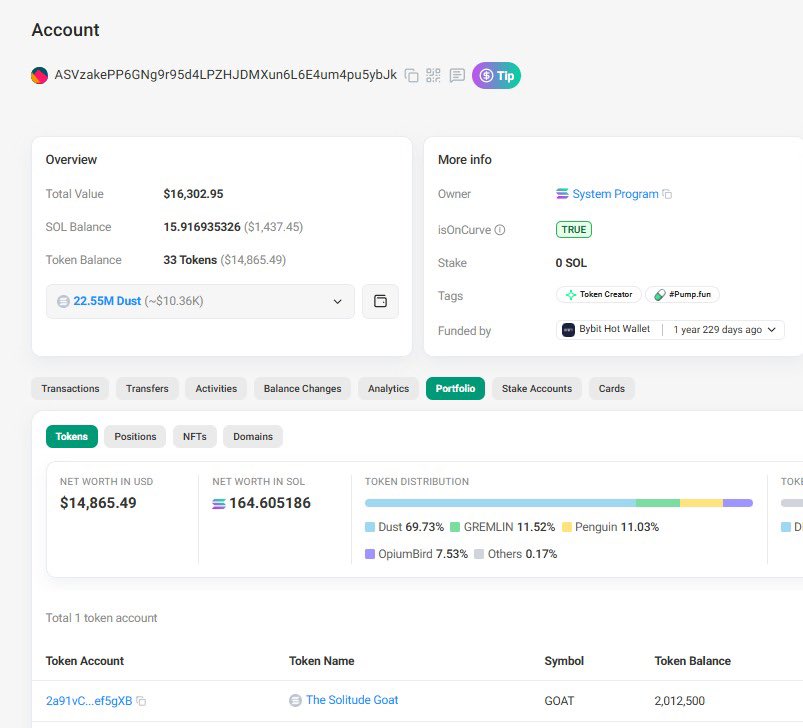Click the Dust legend color swatch
803x728 pixels.
(370, 527)
